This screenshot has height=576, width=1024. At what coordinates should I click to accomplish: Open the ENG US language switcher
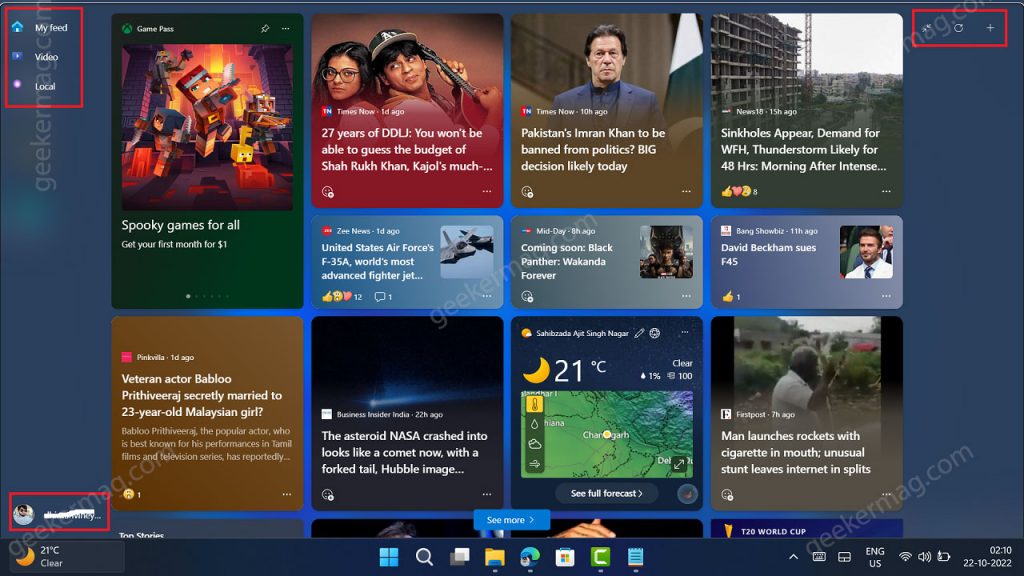point(875,557)
